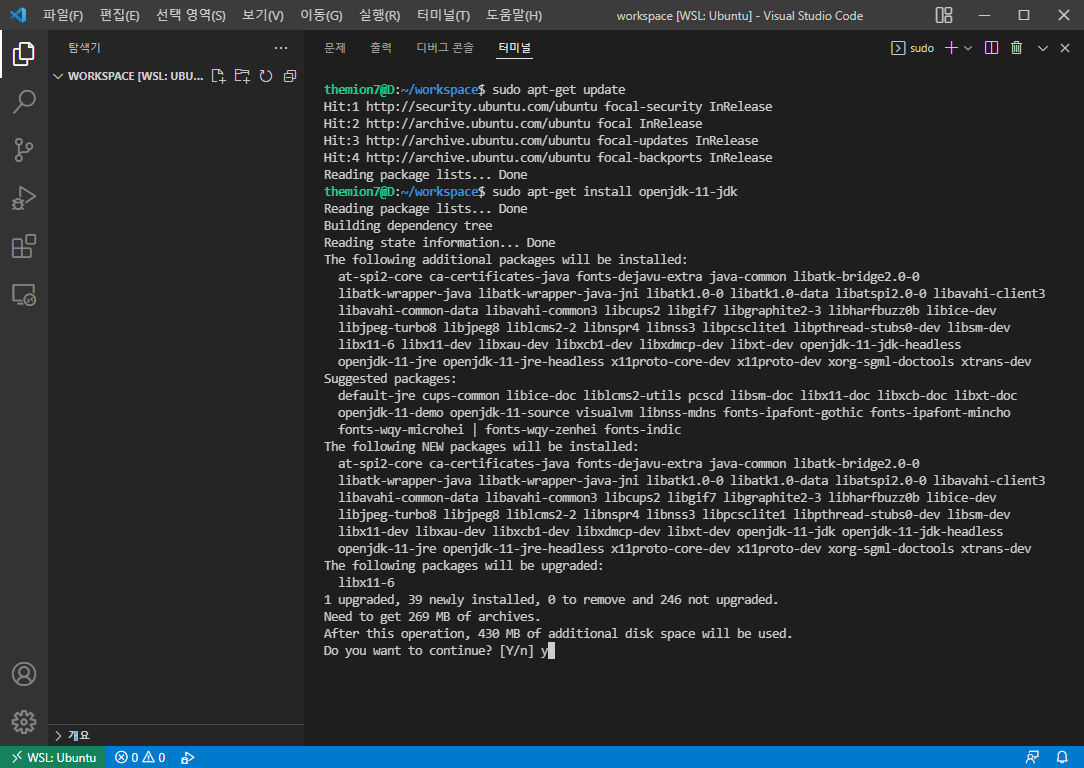Click '1 upgraded, 39 newly installed' line
Image resolution: width=1084 pixels, height=768 pixels.
551,600
